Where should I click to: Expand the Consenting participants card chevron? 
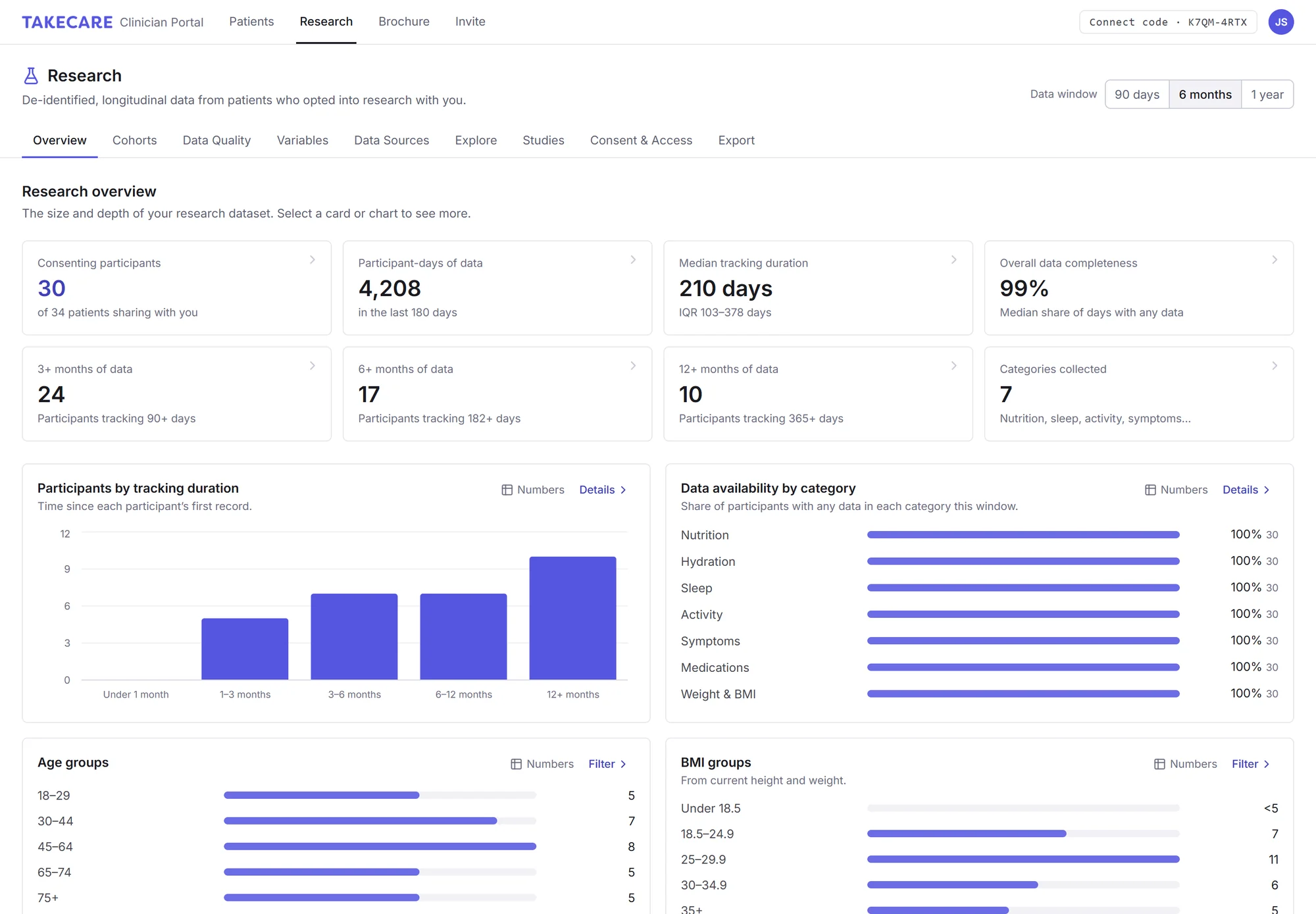(x=313, y=260)
